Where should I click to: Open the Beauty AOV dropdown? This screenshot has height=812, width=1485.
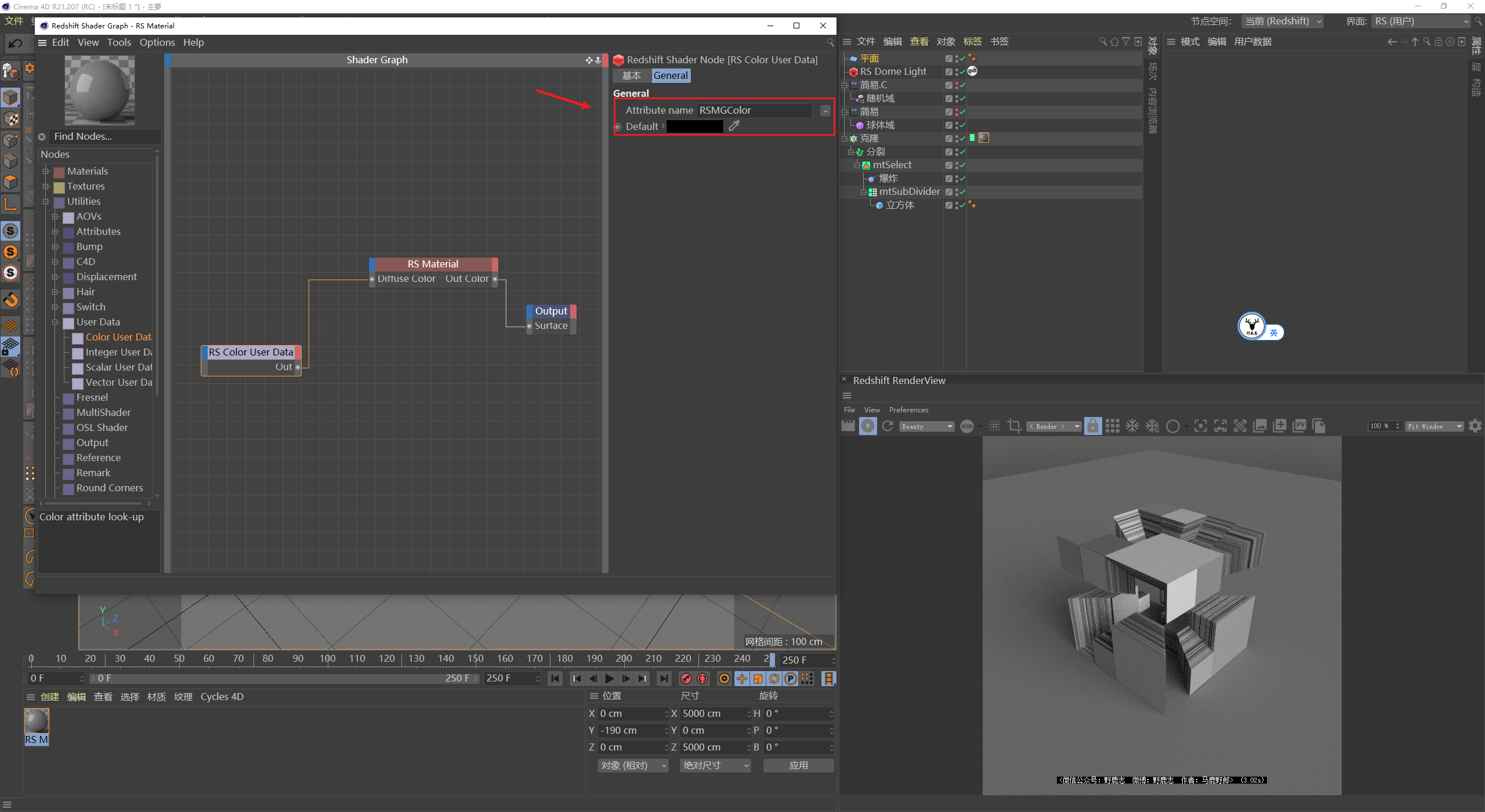(x=927, y=426)
